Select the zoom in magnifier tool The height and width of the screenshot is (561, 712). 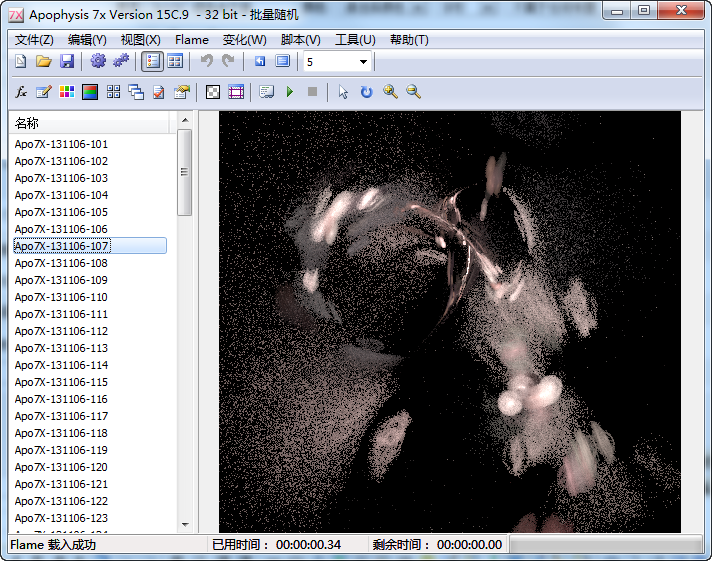click(x=390, y=92)
